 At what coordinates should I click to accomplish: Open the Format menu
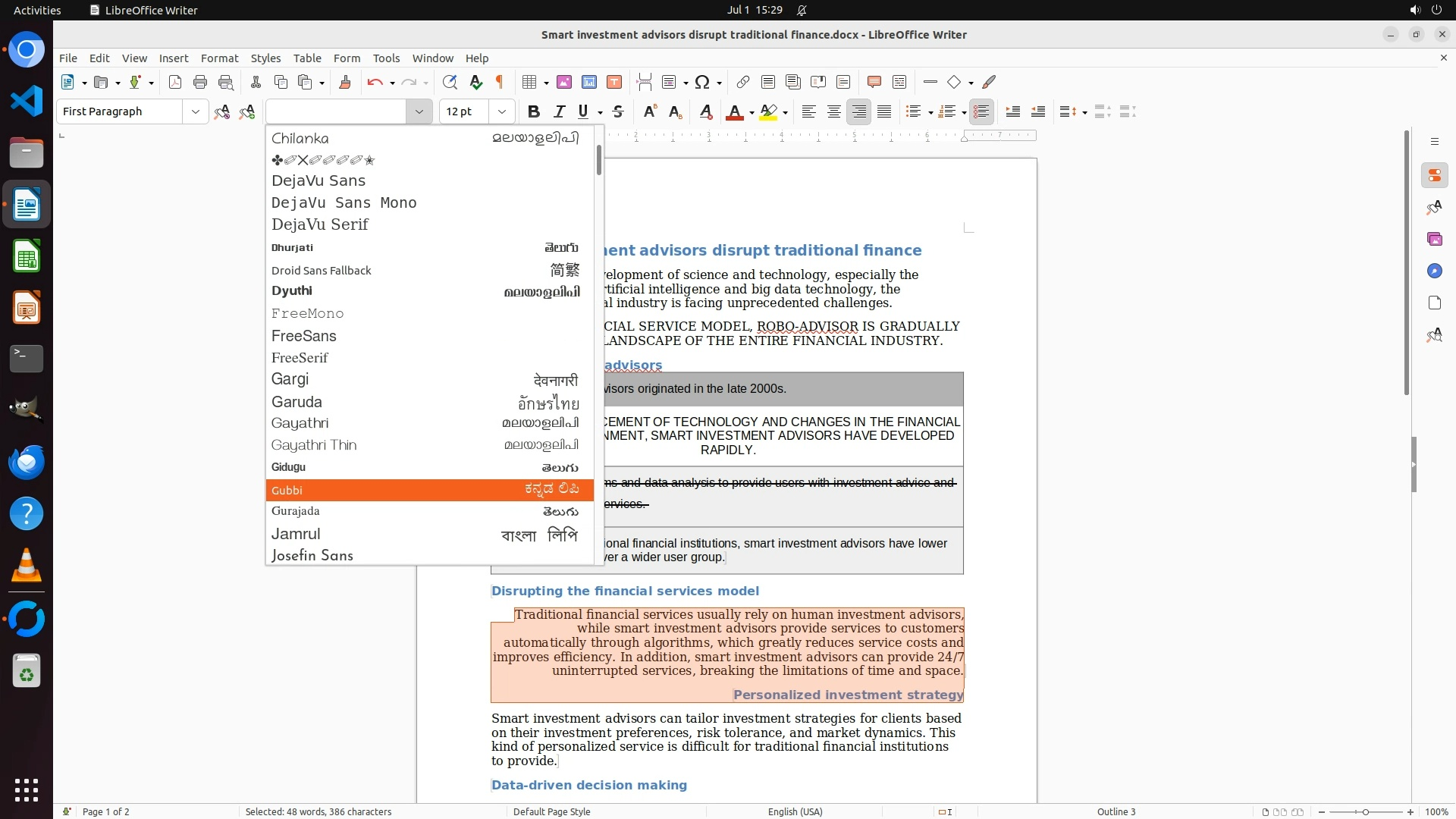click(x=219, y=58)
